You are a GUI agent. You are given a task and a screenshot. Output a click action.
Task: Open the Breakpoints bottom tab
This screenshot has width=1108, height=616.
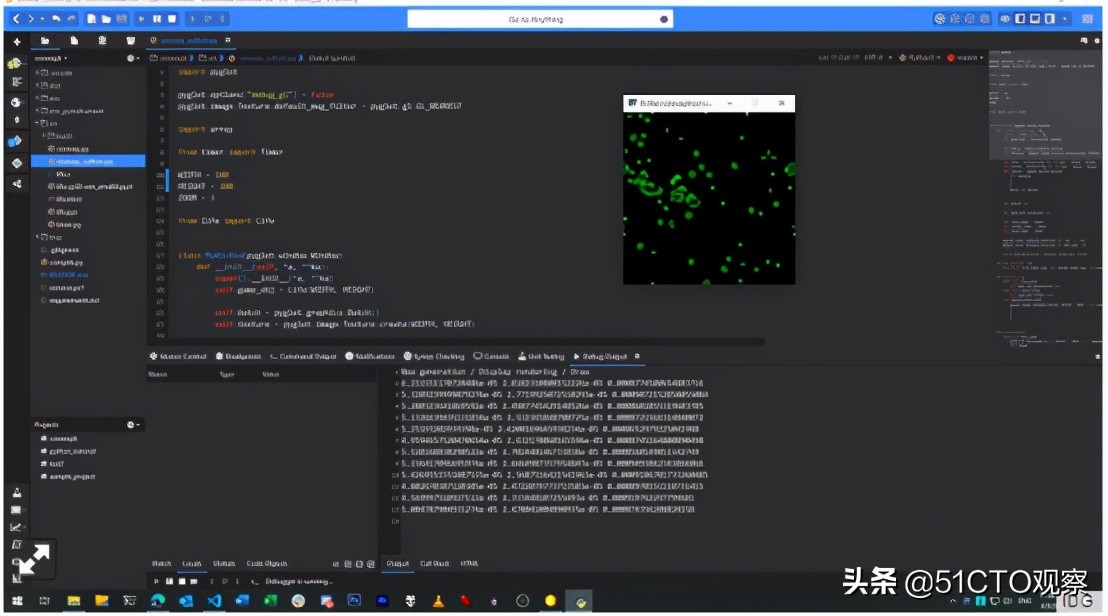[x=238, y=356]
